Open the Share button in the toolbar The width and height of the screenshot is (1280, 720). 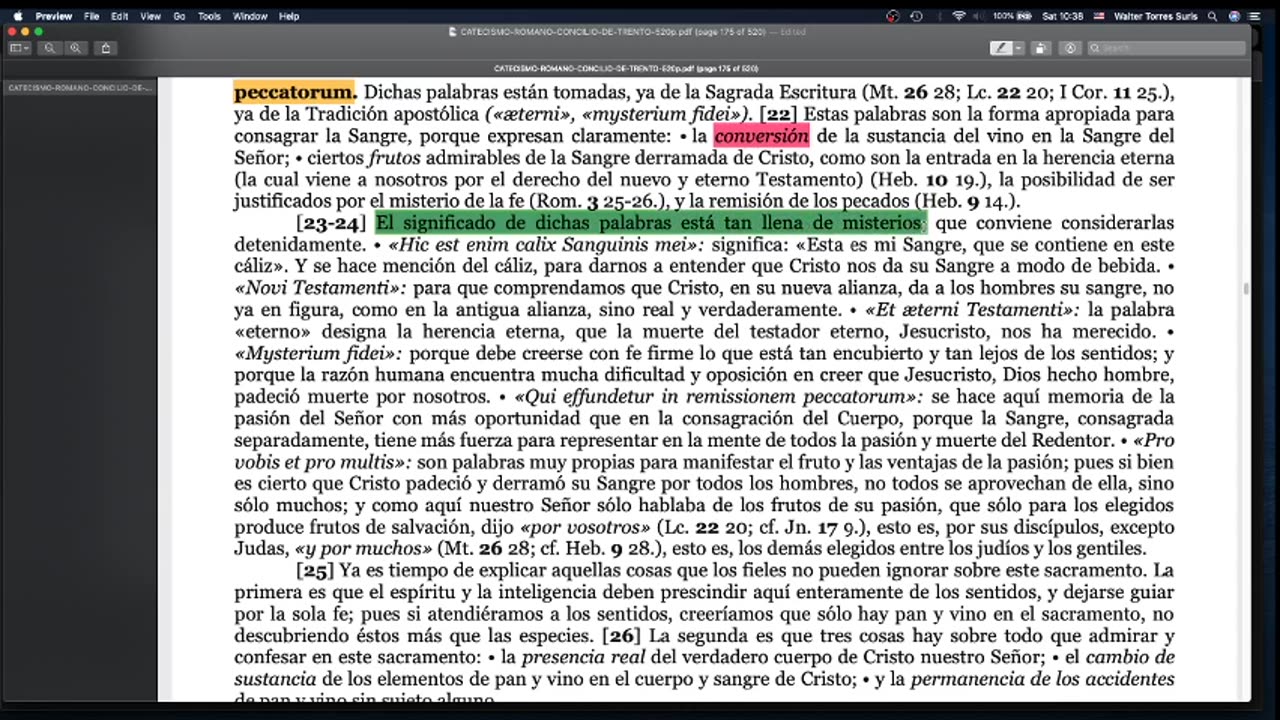105,48
